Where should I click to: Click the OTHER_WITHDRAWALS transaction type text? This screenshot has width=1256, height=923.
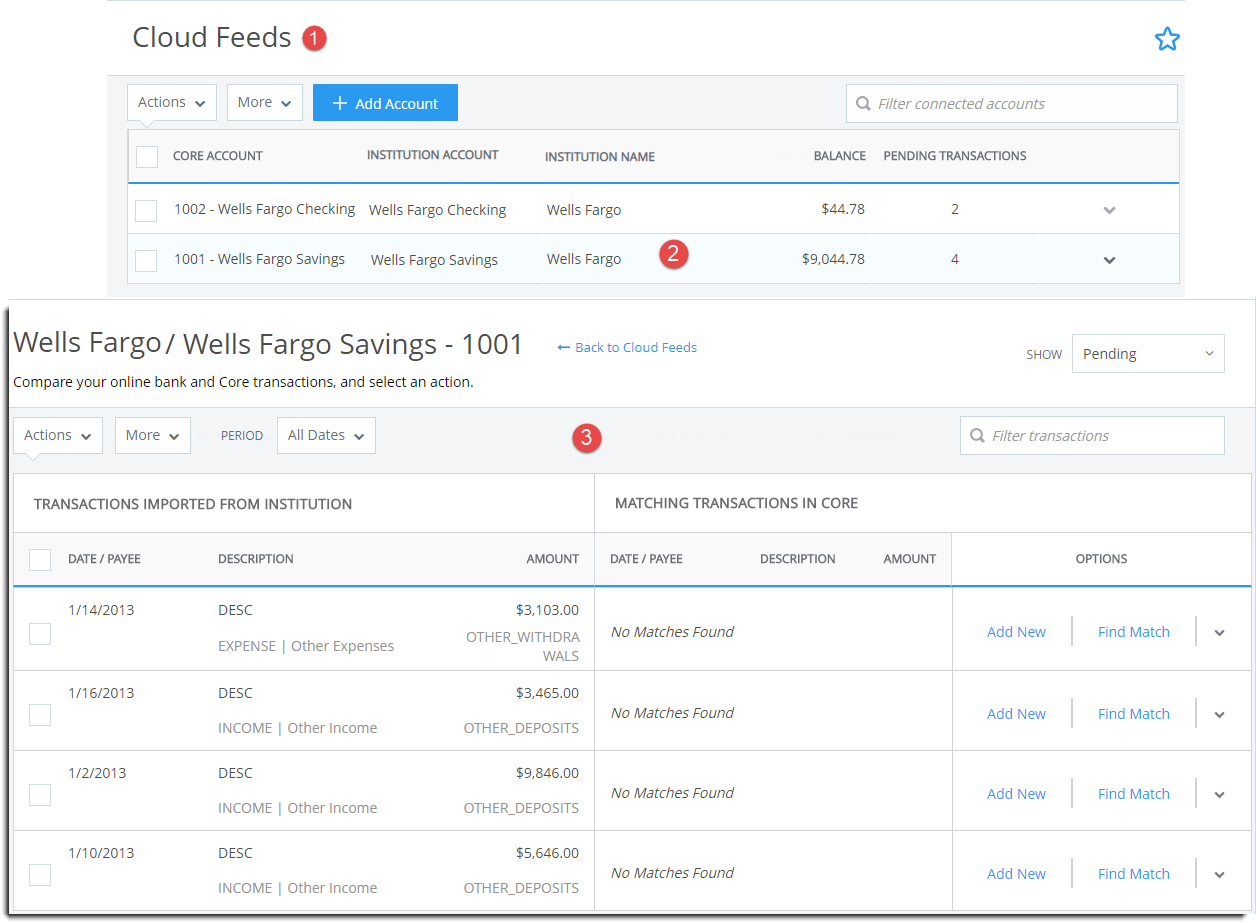point(523,646)
